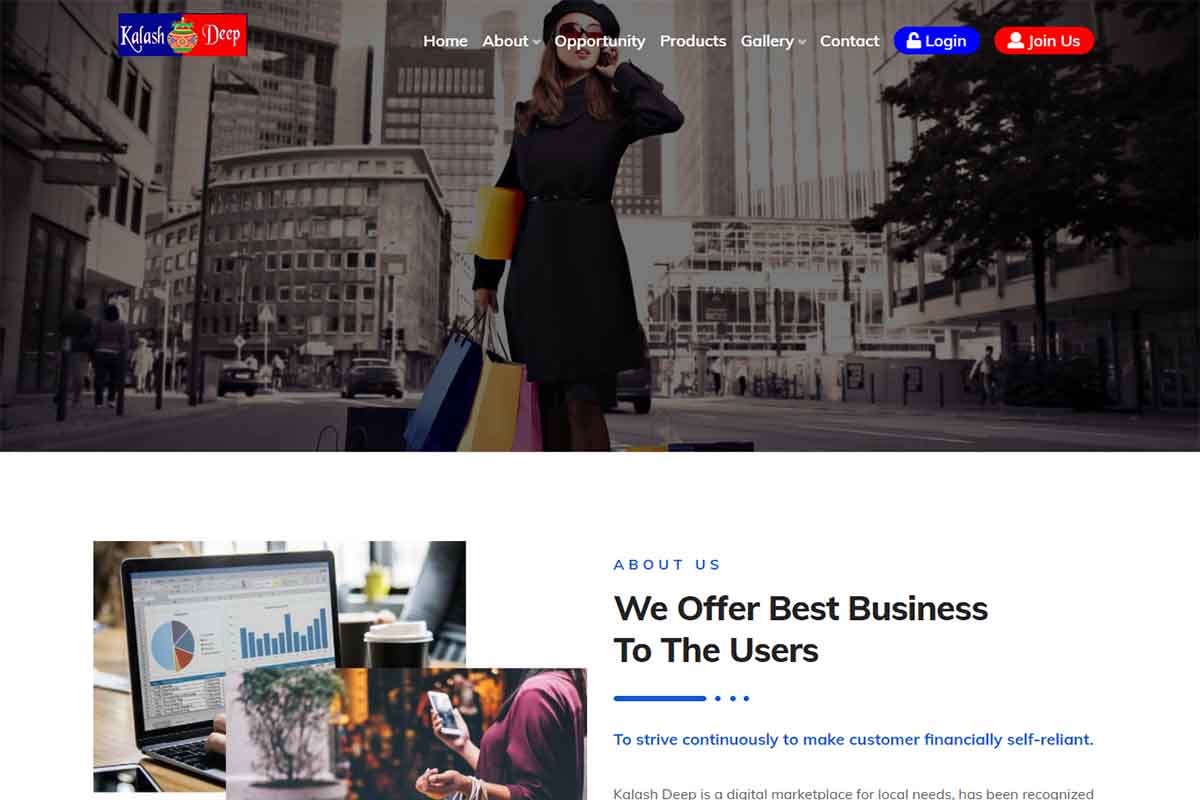
Task: Open the About menu
Action: 505,41
